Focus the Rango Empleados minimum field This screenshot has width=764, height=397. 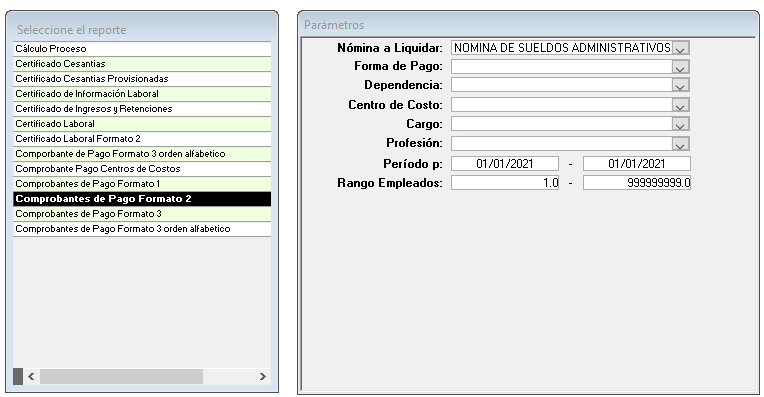click(x=505, y=183)
